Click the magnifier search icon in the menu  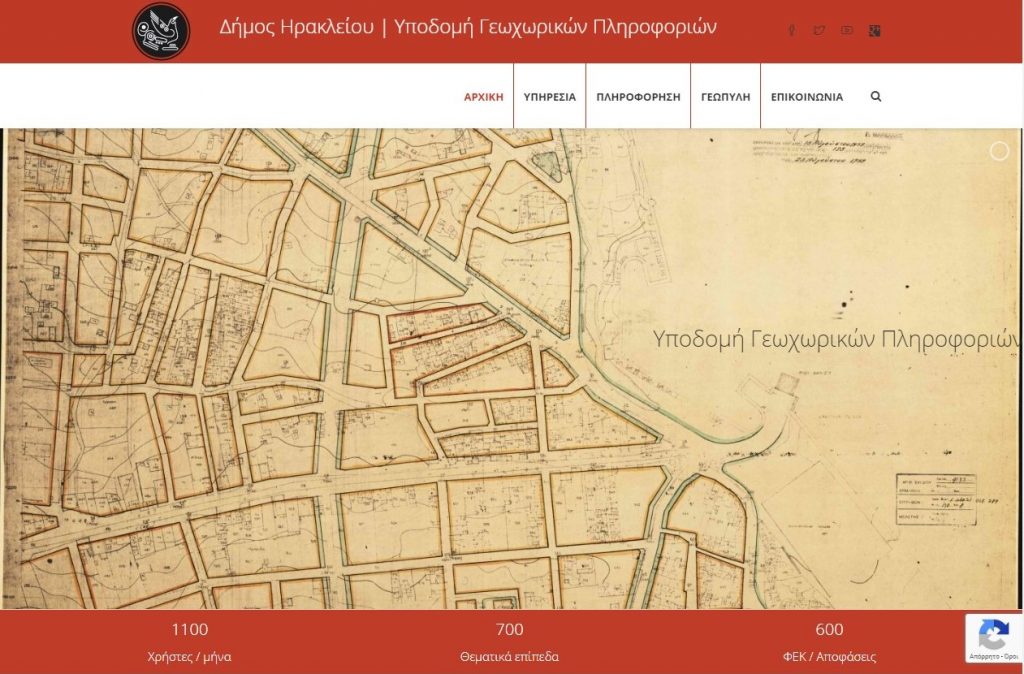(876, 97)
